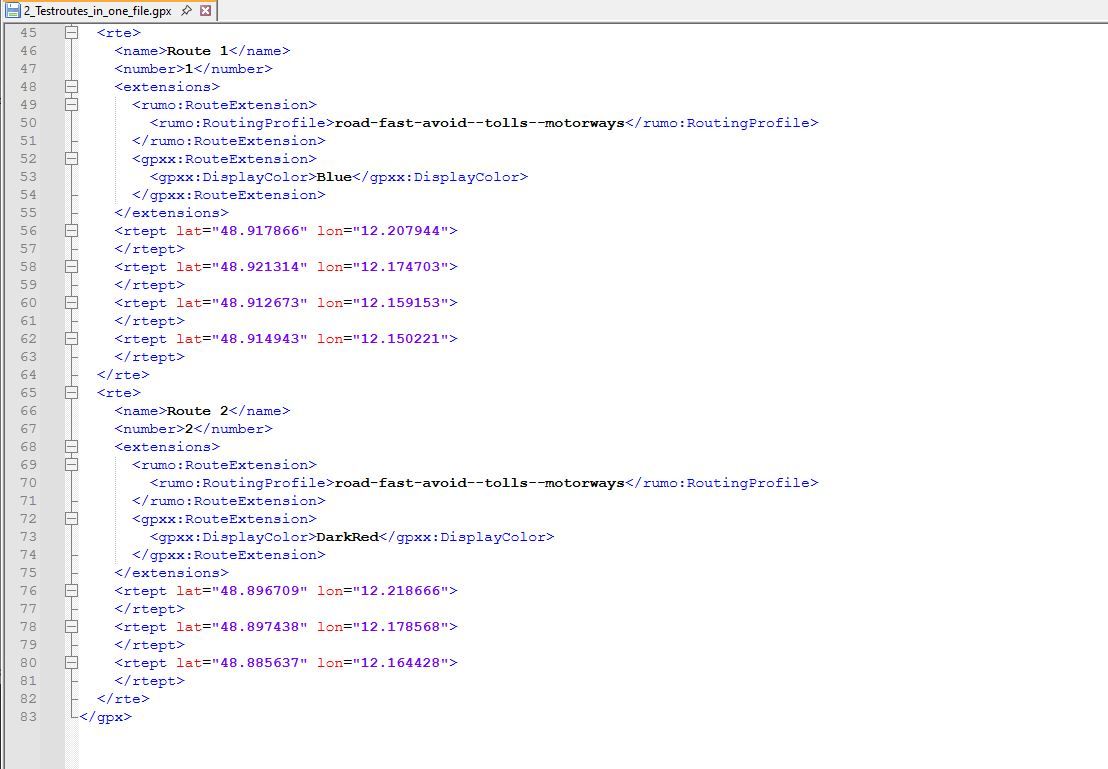Pin the 2_Testroutes_in_one_file.gpx tab

(187, 10)
